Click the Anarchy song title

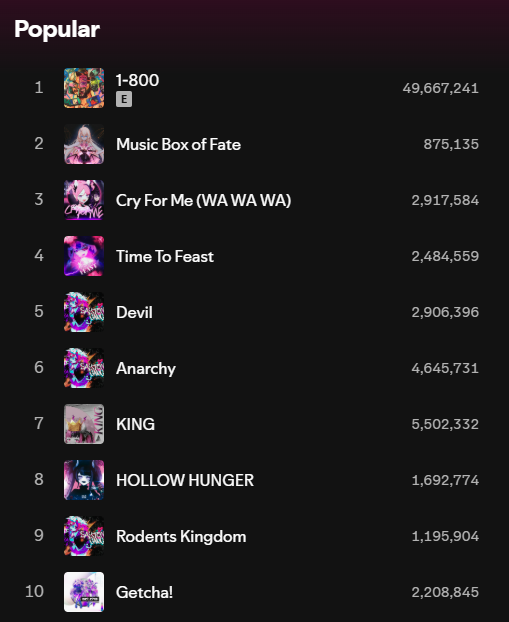pos(146,369)
